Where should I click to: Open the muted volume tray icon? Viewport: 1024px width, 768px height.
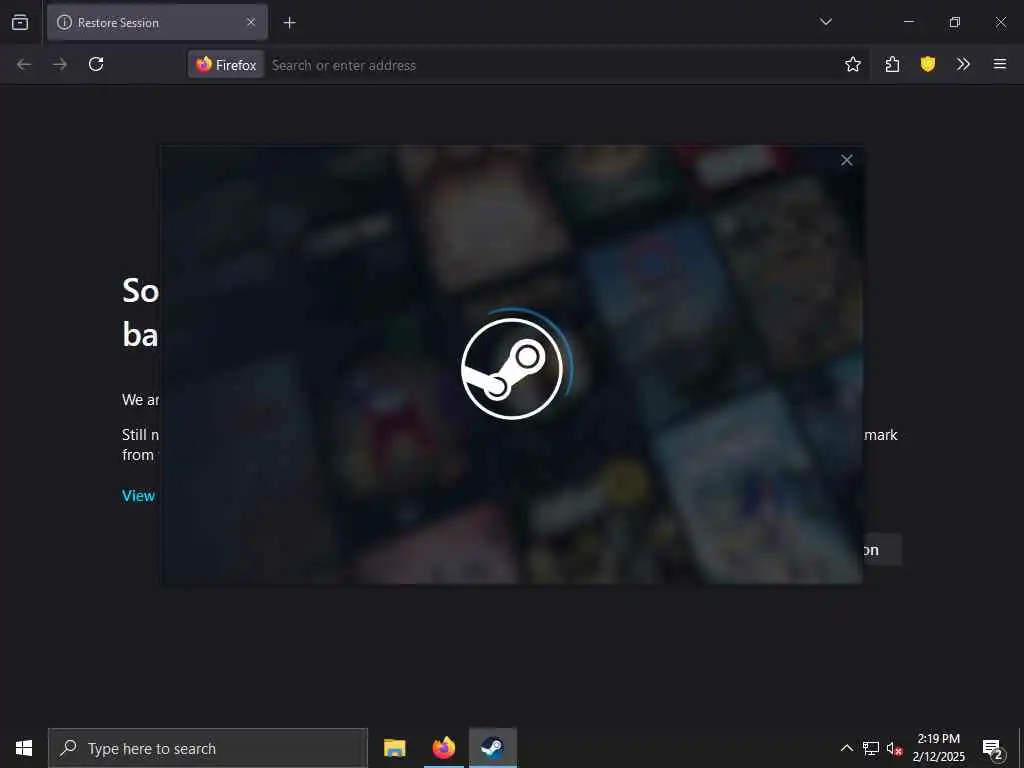click(894, 748)
